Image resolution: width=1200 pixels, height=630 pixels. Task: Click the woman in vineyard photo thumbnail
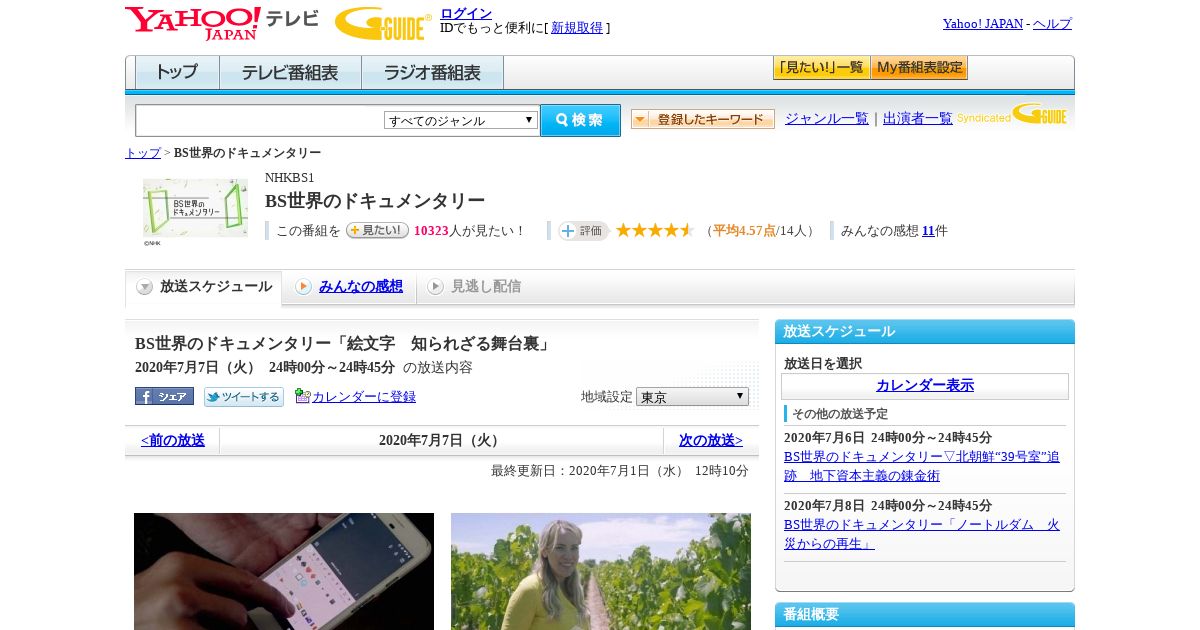coord(601,571)
